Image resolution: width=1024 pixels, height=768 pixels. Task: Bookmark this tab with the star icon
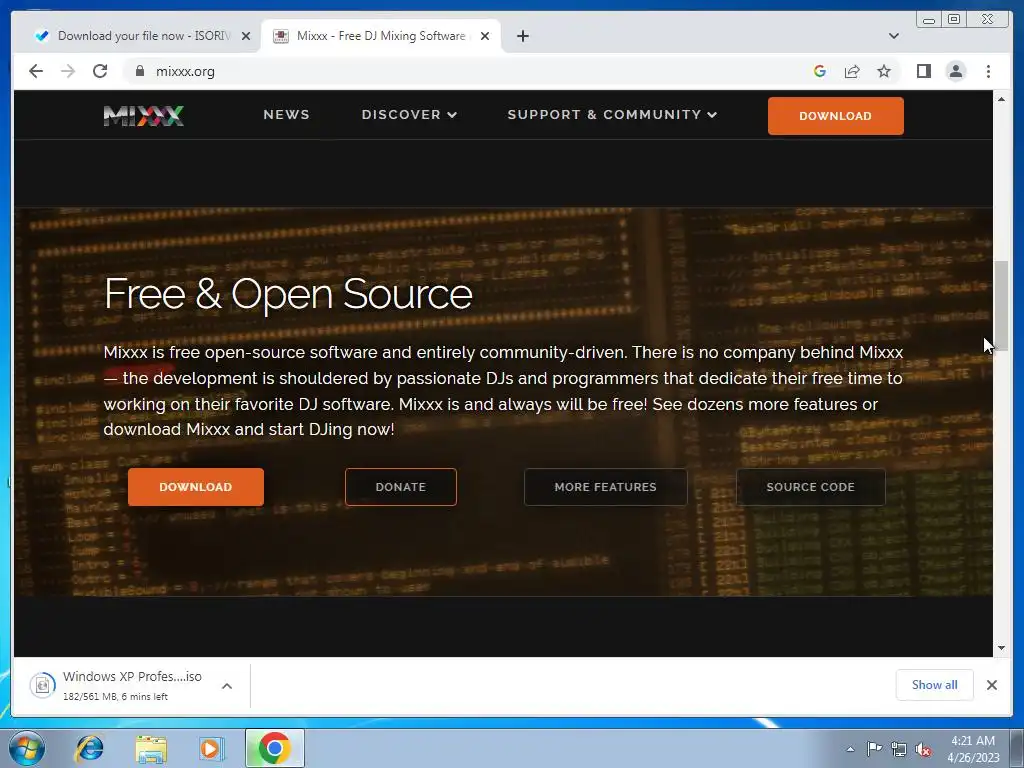tap(884, 71)
